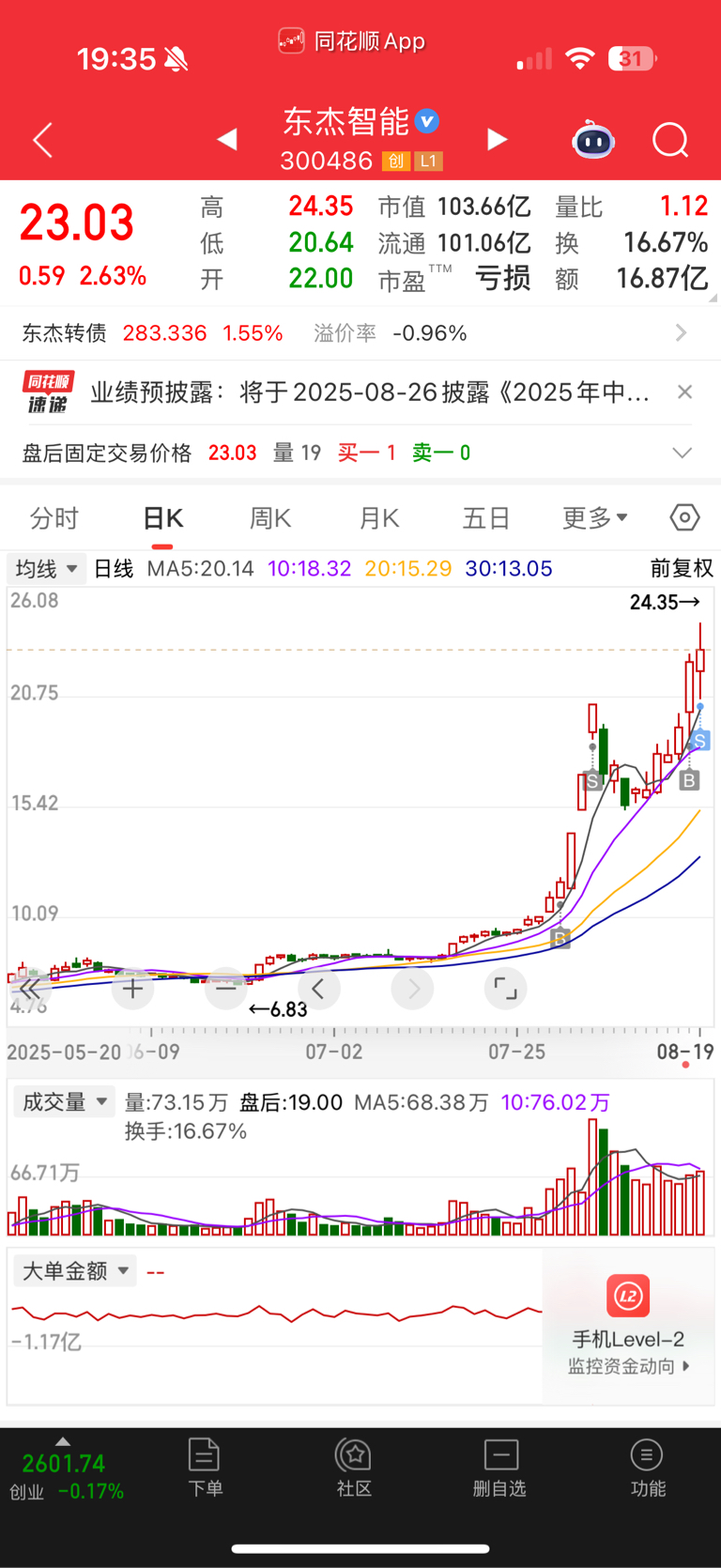
Task: Go to next stock with right triangle
Action: pos(498,140)
